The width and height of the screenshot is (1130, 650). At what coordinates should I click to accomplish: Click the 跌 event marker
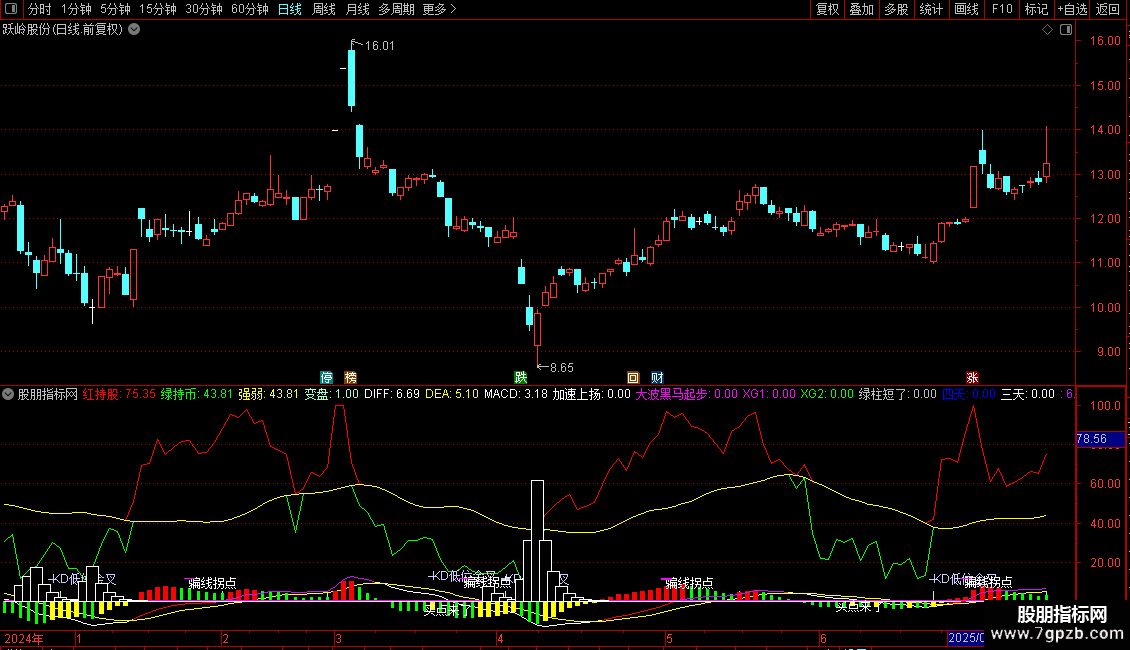point(520,378)
